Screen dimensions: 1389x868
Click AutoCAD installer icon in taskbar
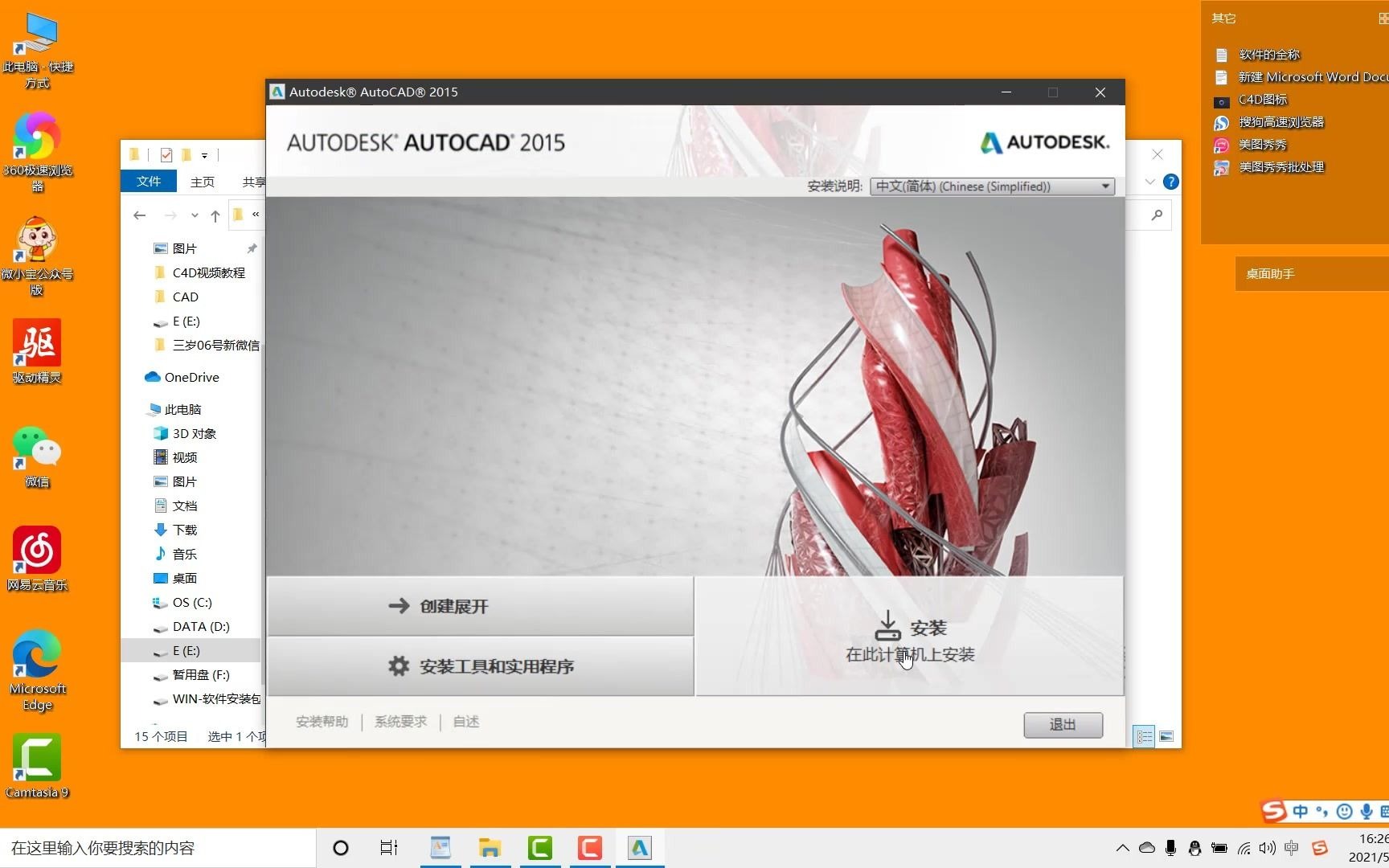[640, 848]
